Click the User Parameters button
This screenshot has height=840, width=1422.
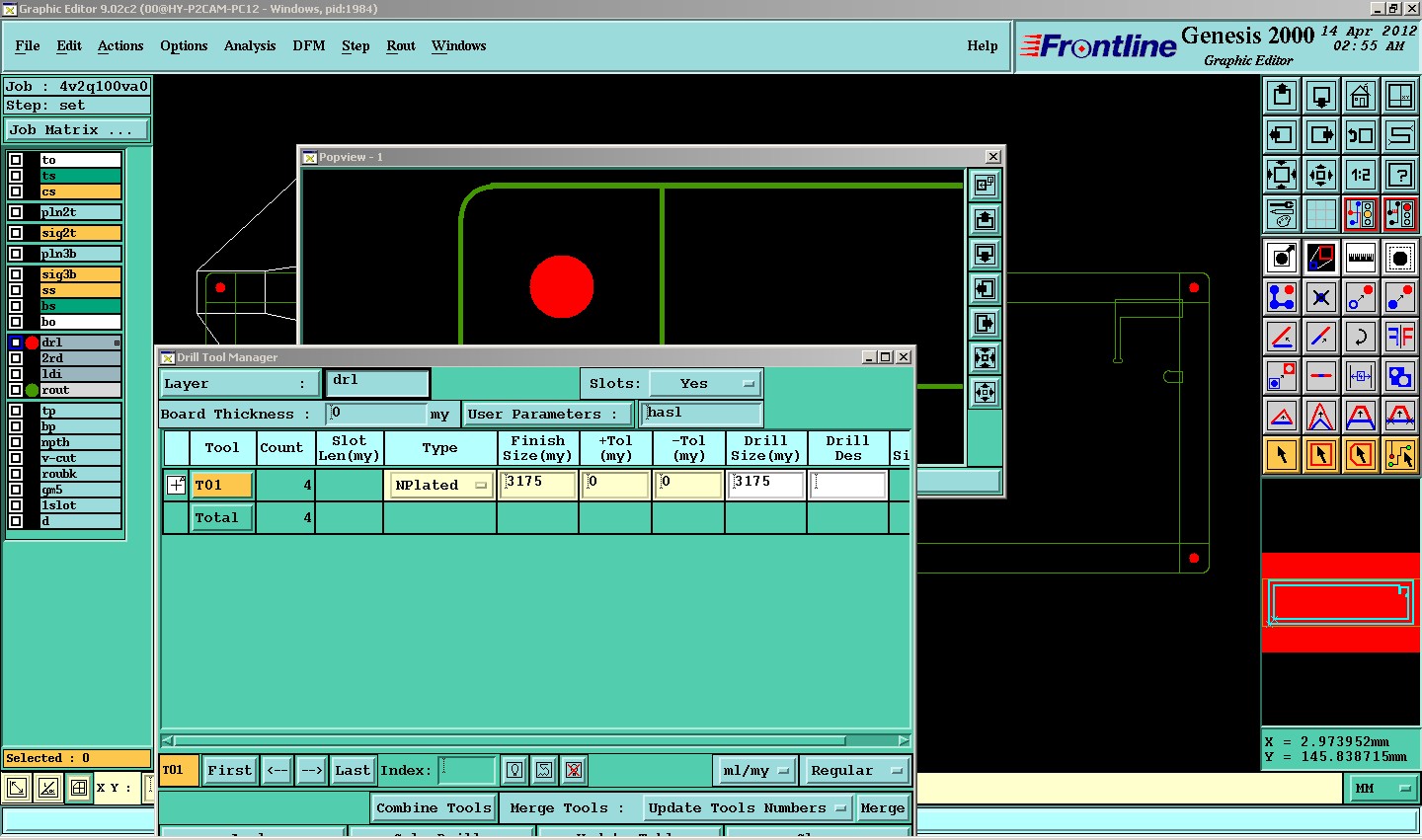coord(548,414)
